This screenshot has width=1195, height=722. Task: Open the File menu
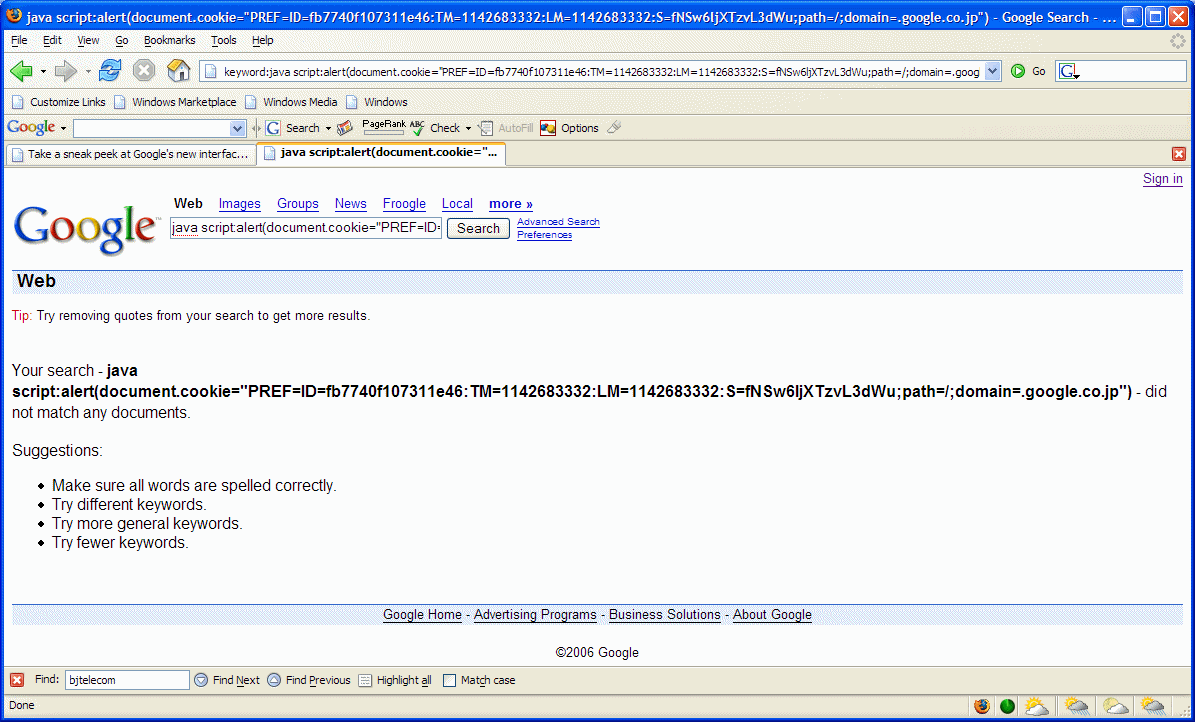tap(19, 40)
